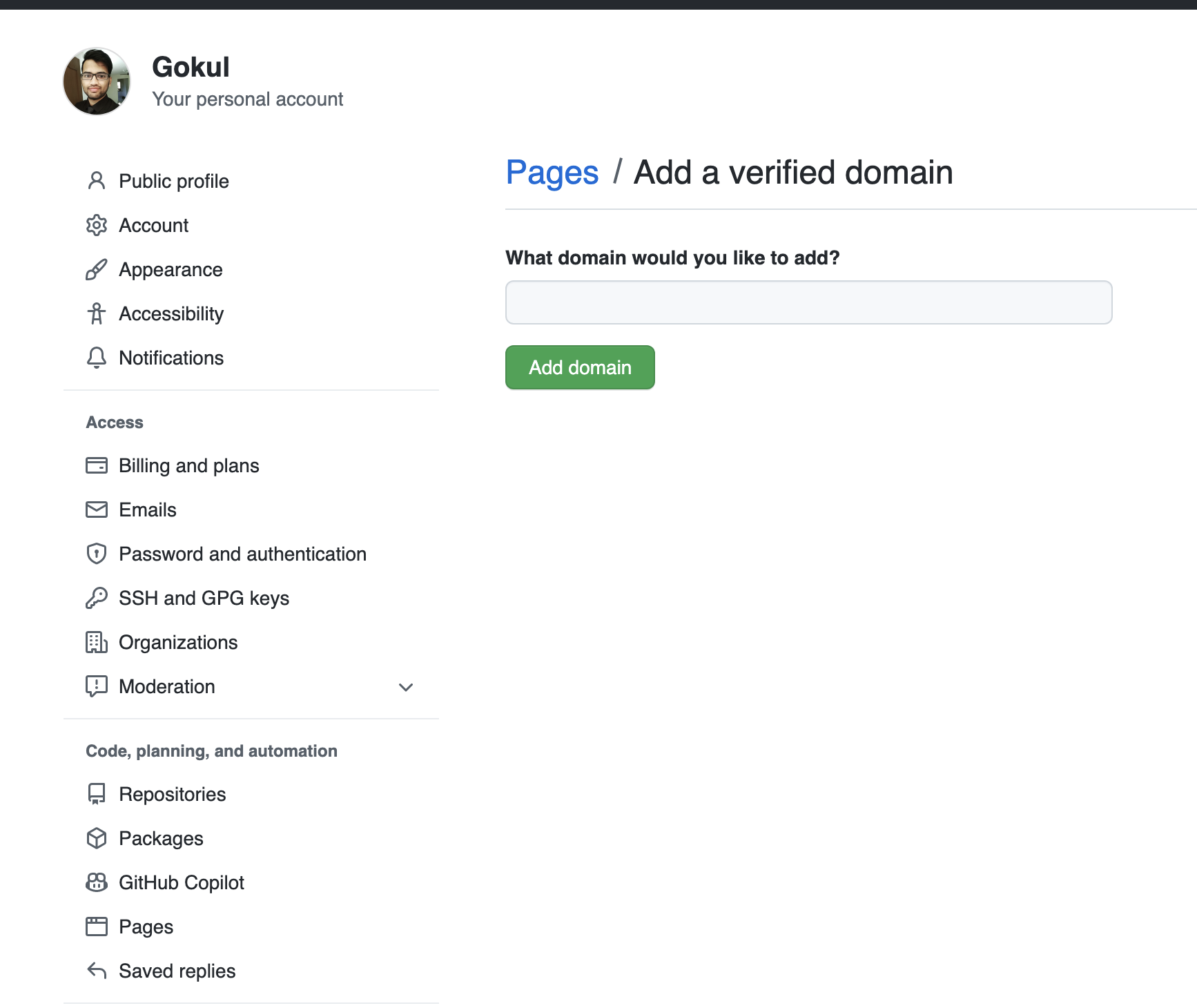Click the Emails envelope icon
The image size is (1197, 1008).
tap(97, 510)
